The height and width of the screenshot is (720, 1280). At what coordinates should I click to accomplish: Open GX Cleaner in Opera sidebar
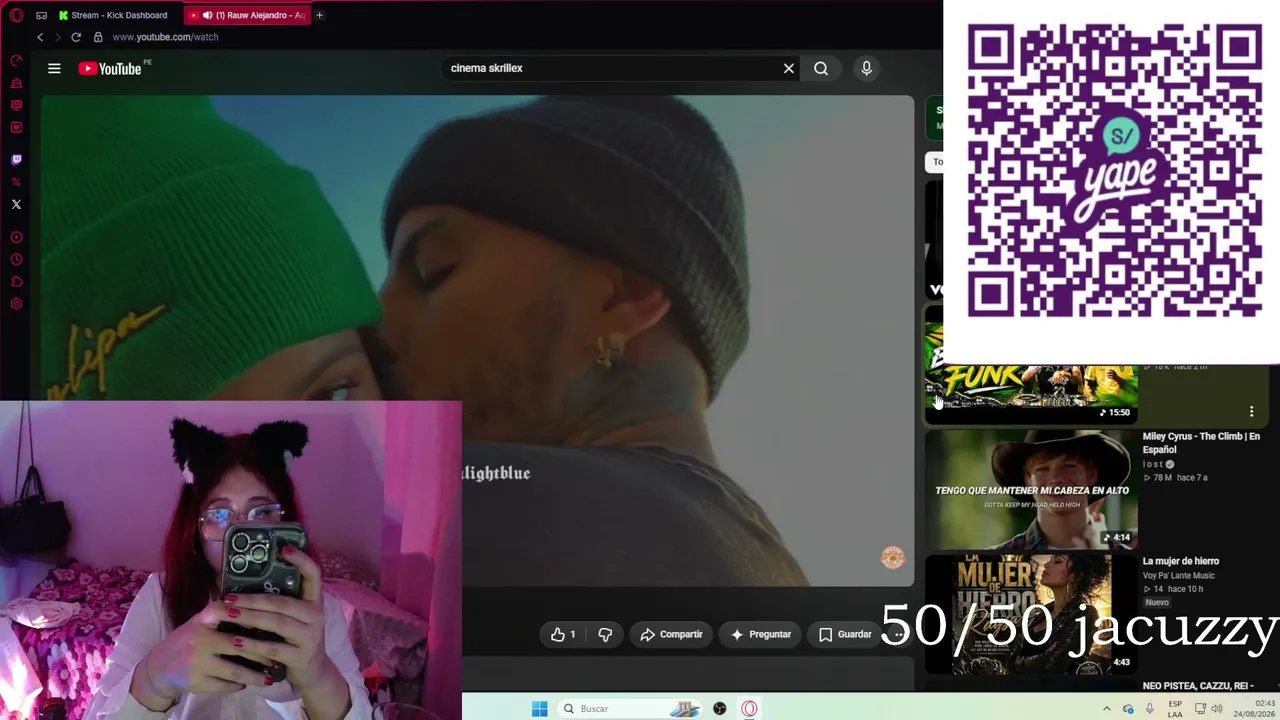point(16,83)
